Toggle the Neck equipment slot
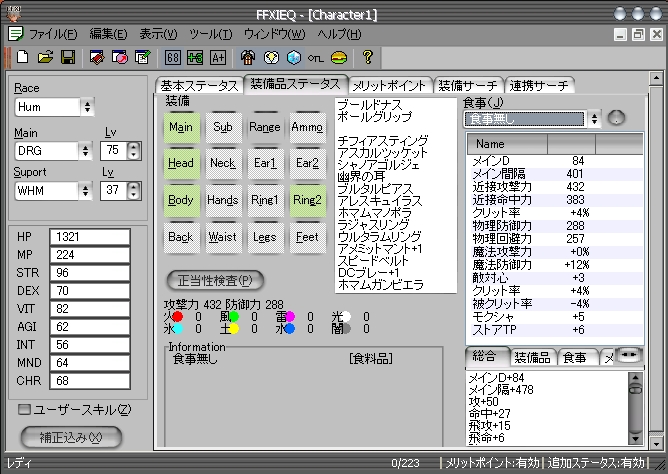Image resolution: width=668 pixels, height=474 pixels. click(223, 164)
